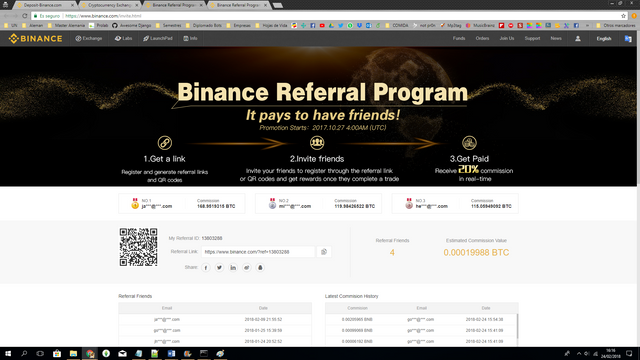
Task: Open the Info menu item
Action: pyautogui.click(x=190, y=38)
